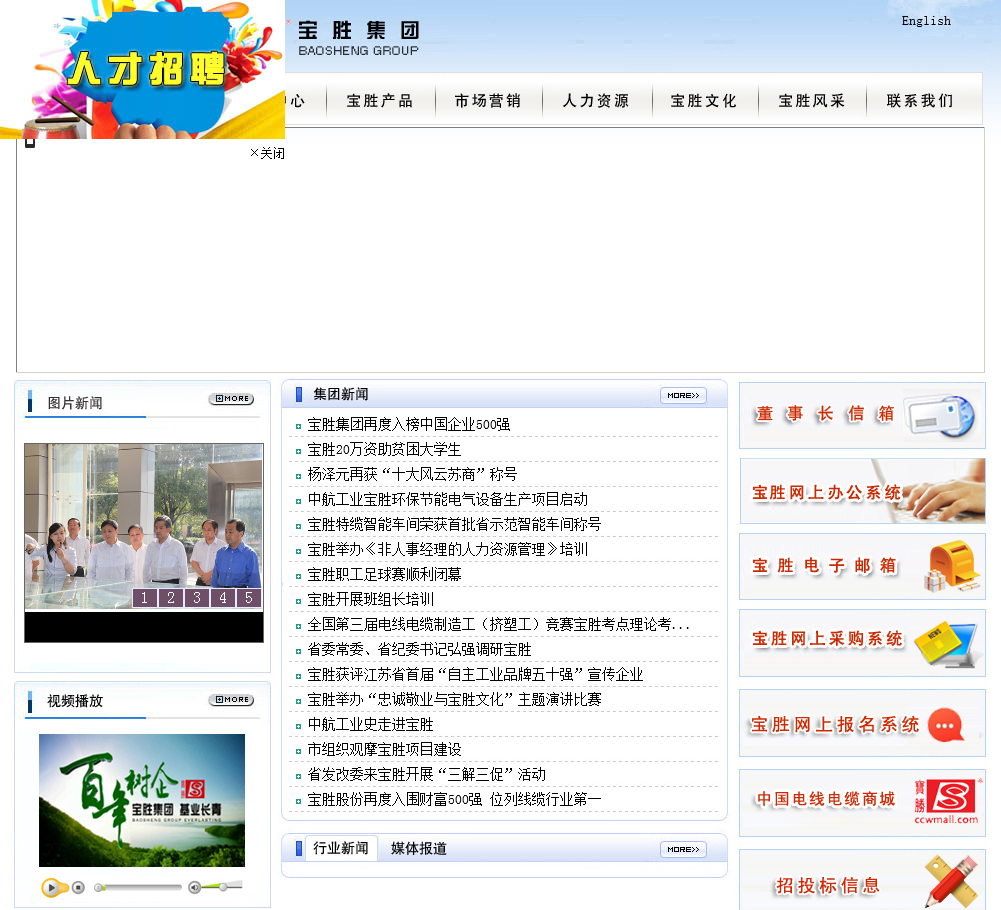This screenshot has width=1001, height=910.
Task: Open news 宝胜特缆智能车间荣获首批省示范智能车间称号
Action: (x=455, y=524)
